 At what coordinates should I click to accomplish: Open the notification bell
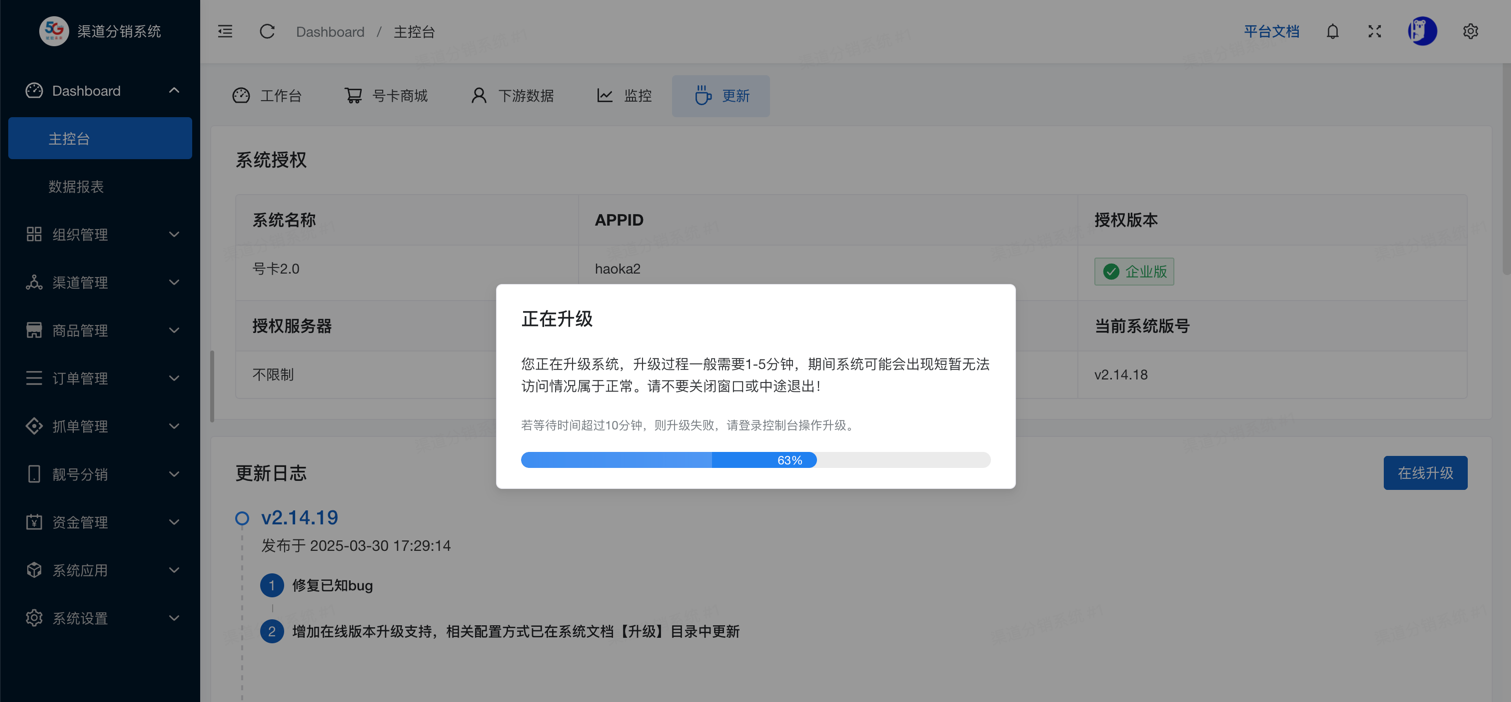(1332, 32)
